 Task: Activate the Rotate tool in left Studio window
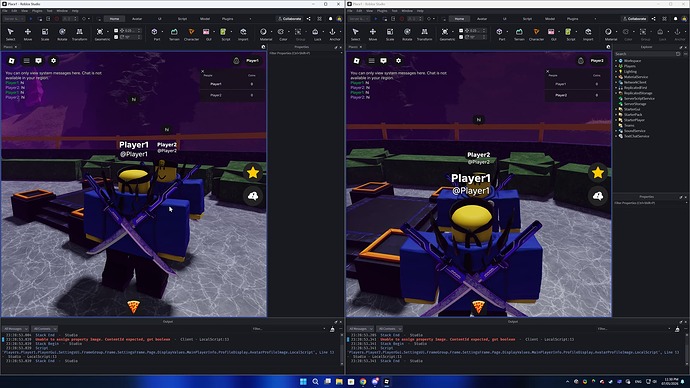point(62,34)
